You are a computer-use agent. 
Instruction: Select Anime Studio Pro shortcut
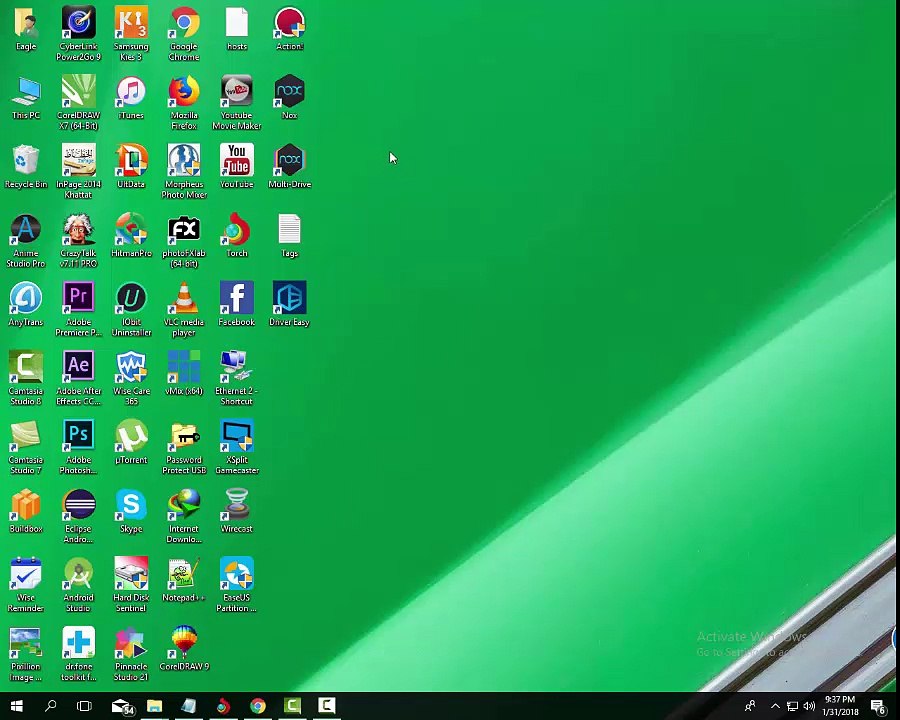coord(26,230)
